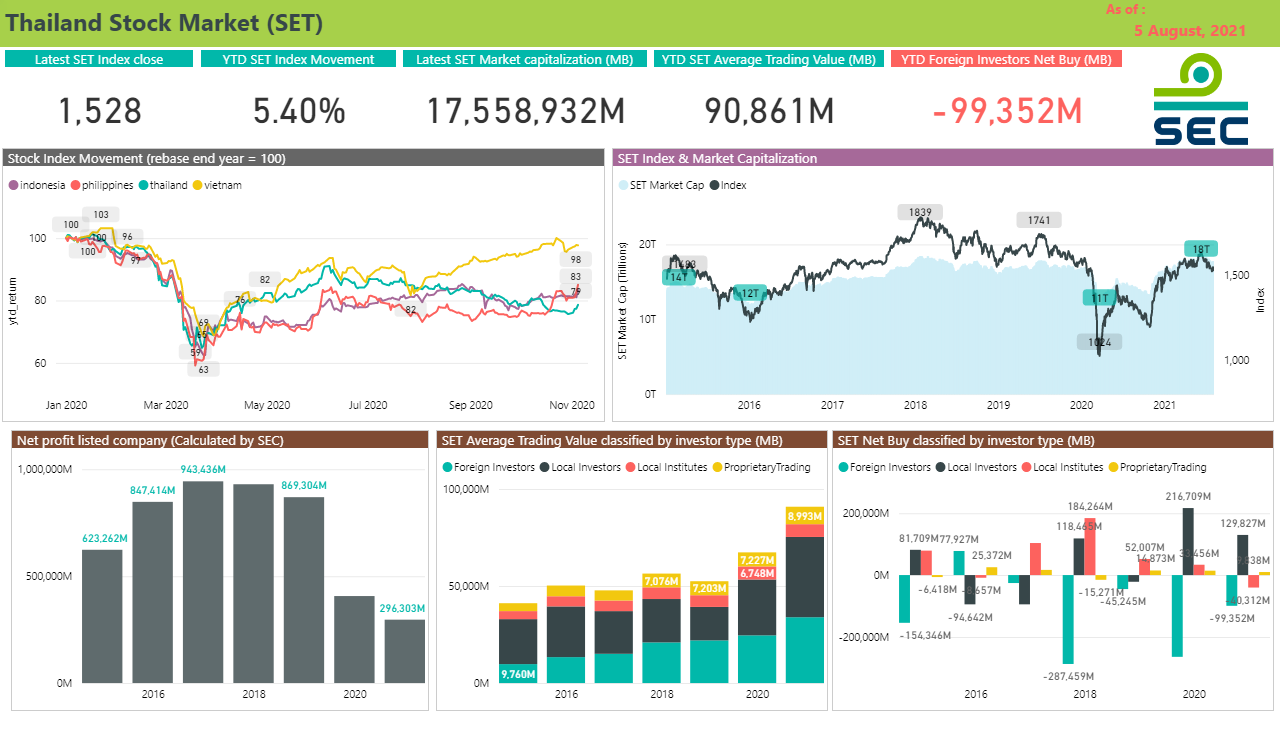This screenshot has width=1280, height=740.
Task: Select the 1,528 index close value
Action: (100, 111)
